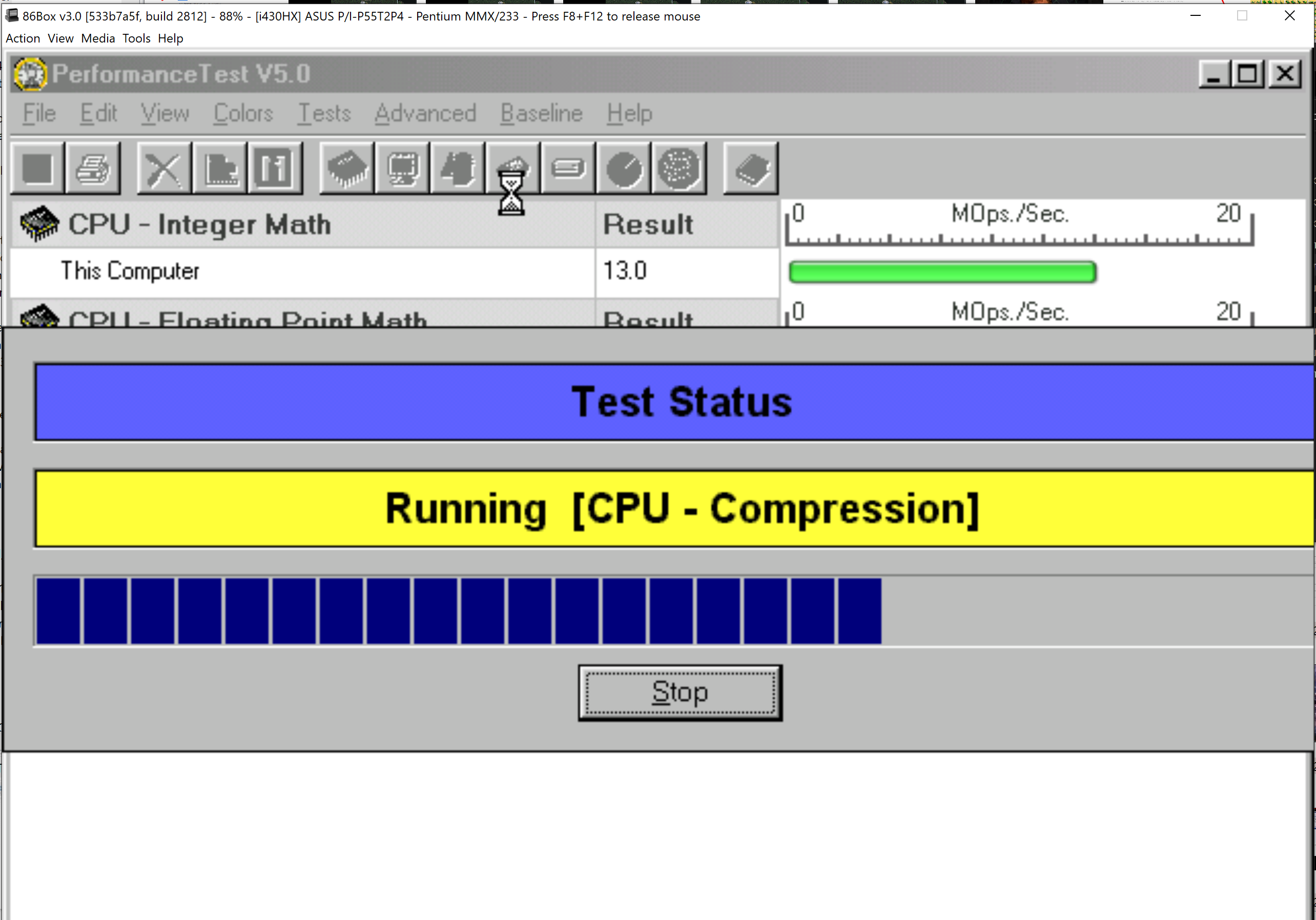Viewport: 1316px width, 920px height.
Task: Click the pie-chart run-all-tests toolbar icon
Action: [624, 169]
